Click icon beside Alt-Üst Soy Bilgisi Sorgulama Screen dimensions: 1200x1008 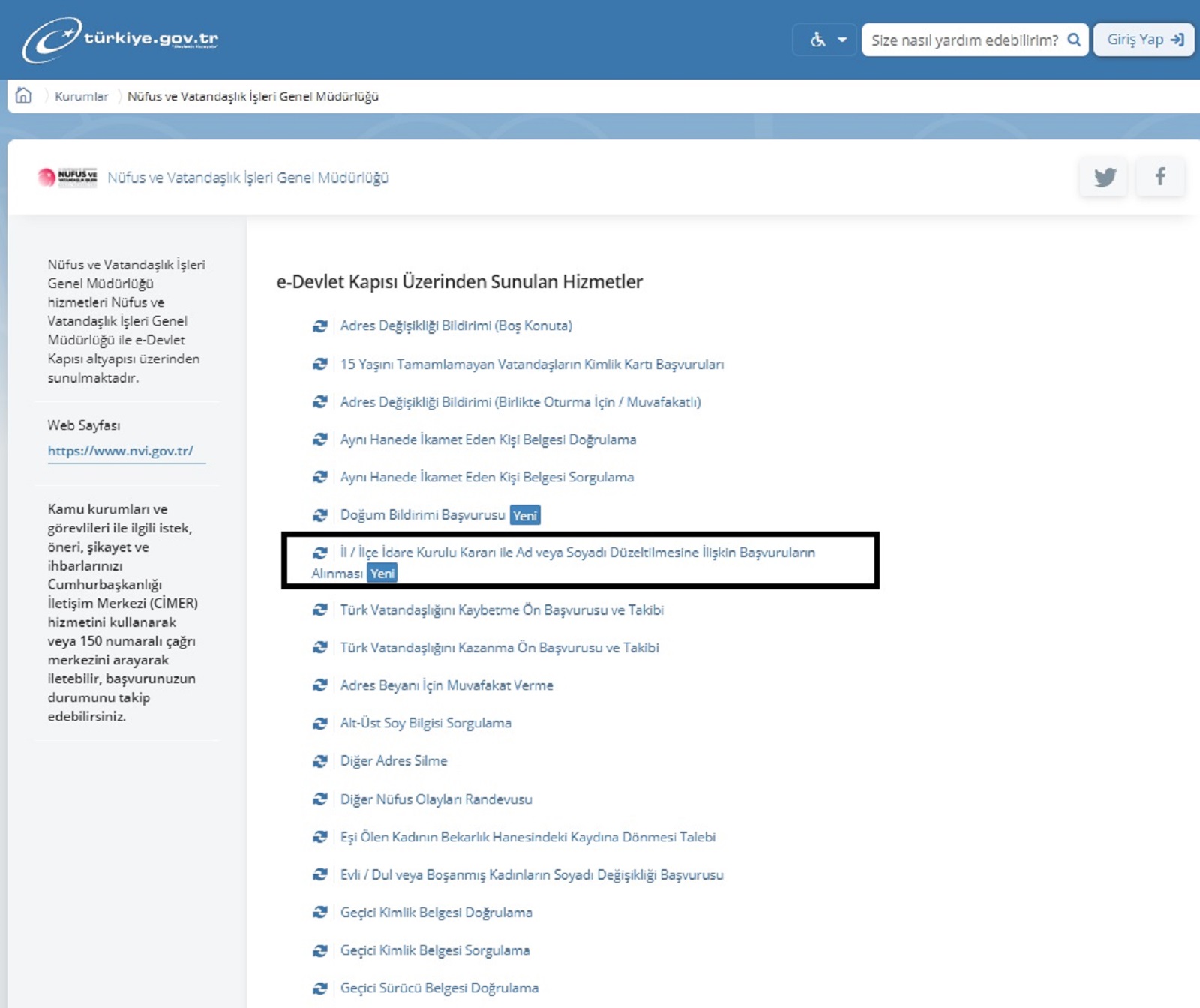pyautogui.click(x=320, y=724)
